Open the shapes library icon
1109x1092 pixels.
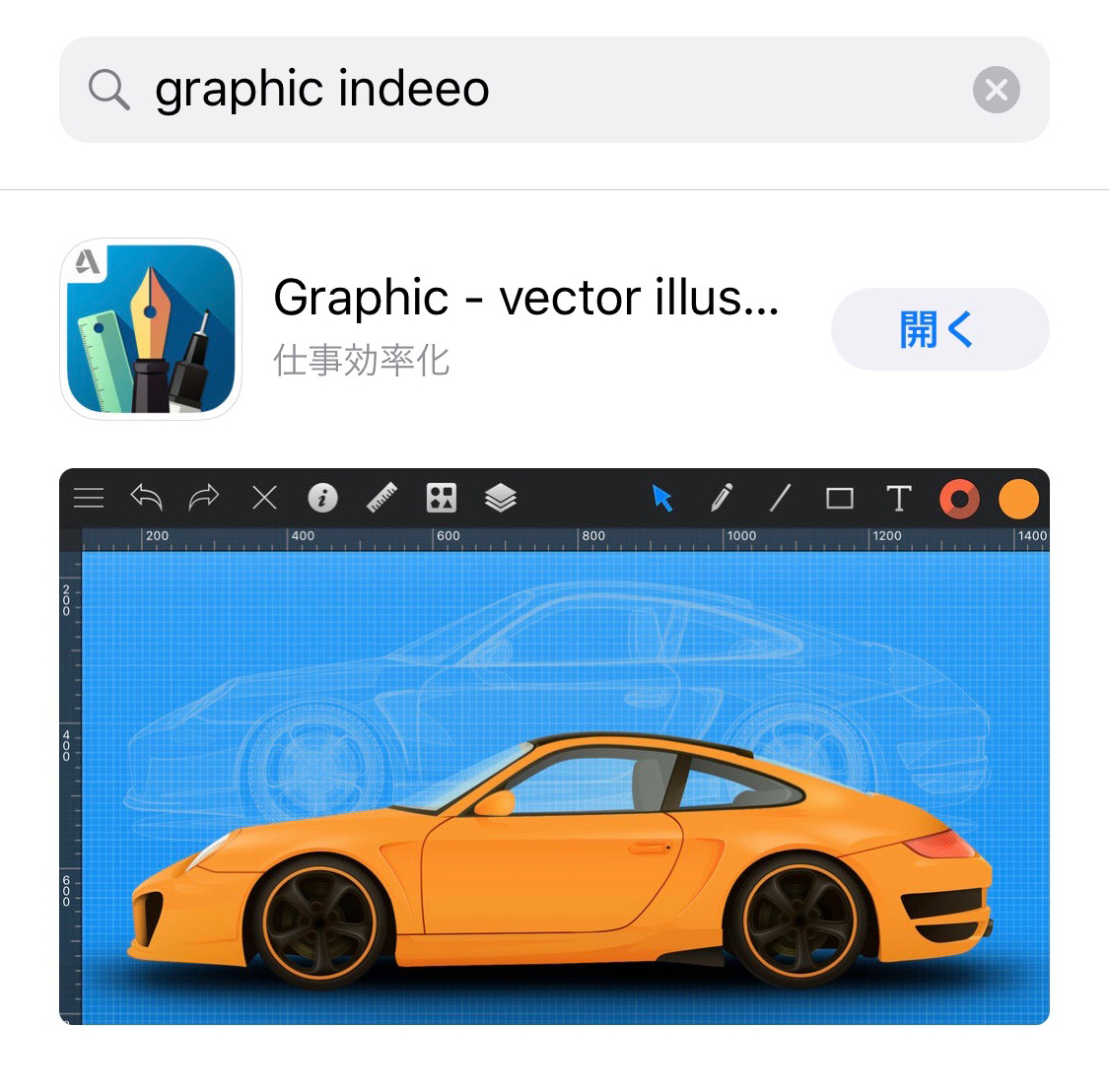click(x=442, y=498)
